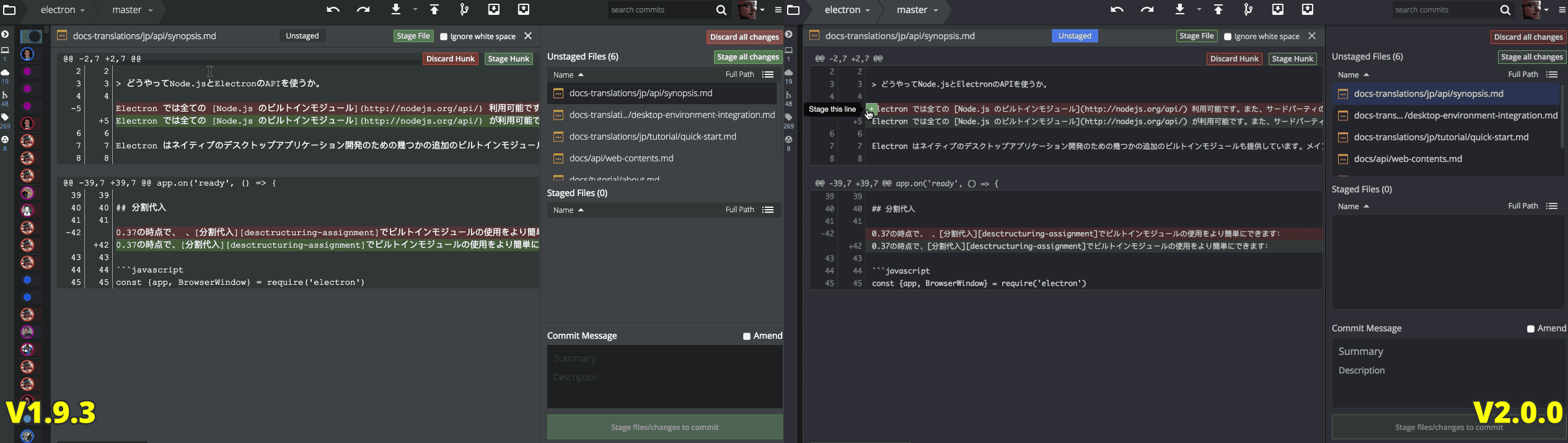The image size is (1568, 443).
Task: Toggle list view icon in v1.9.3 Unstaged Files
Action: (x=768, y=74)
